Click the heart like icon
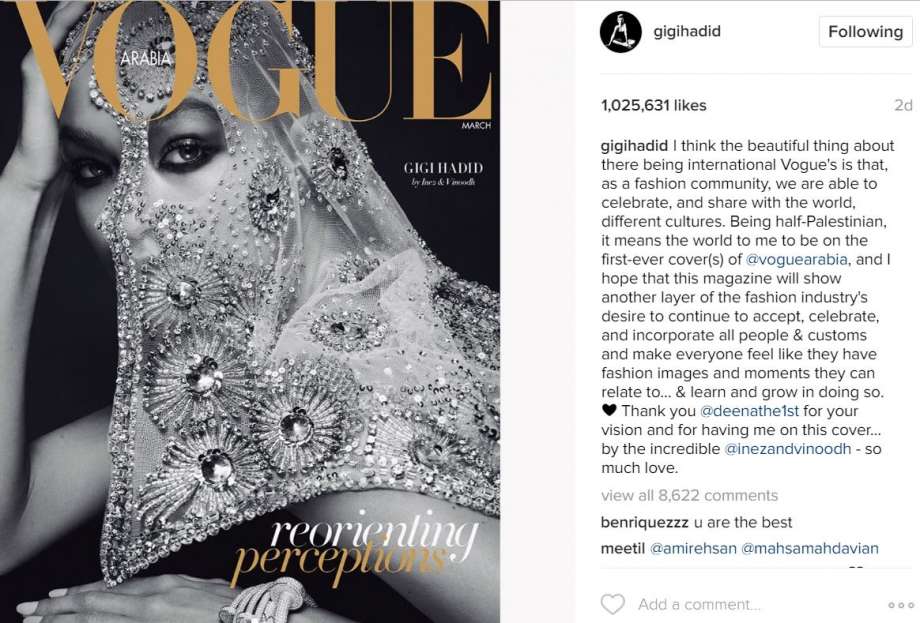 coord(613,604)
